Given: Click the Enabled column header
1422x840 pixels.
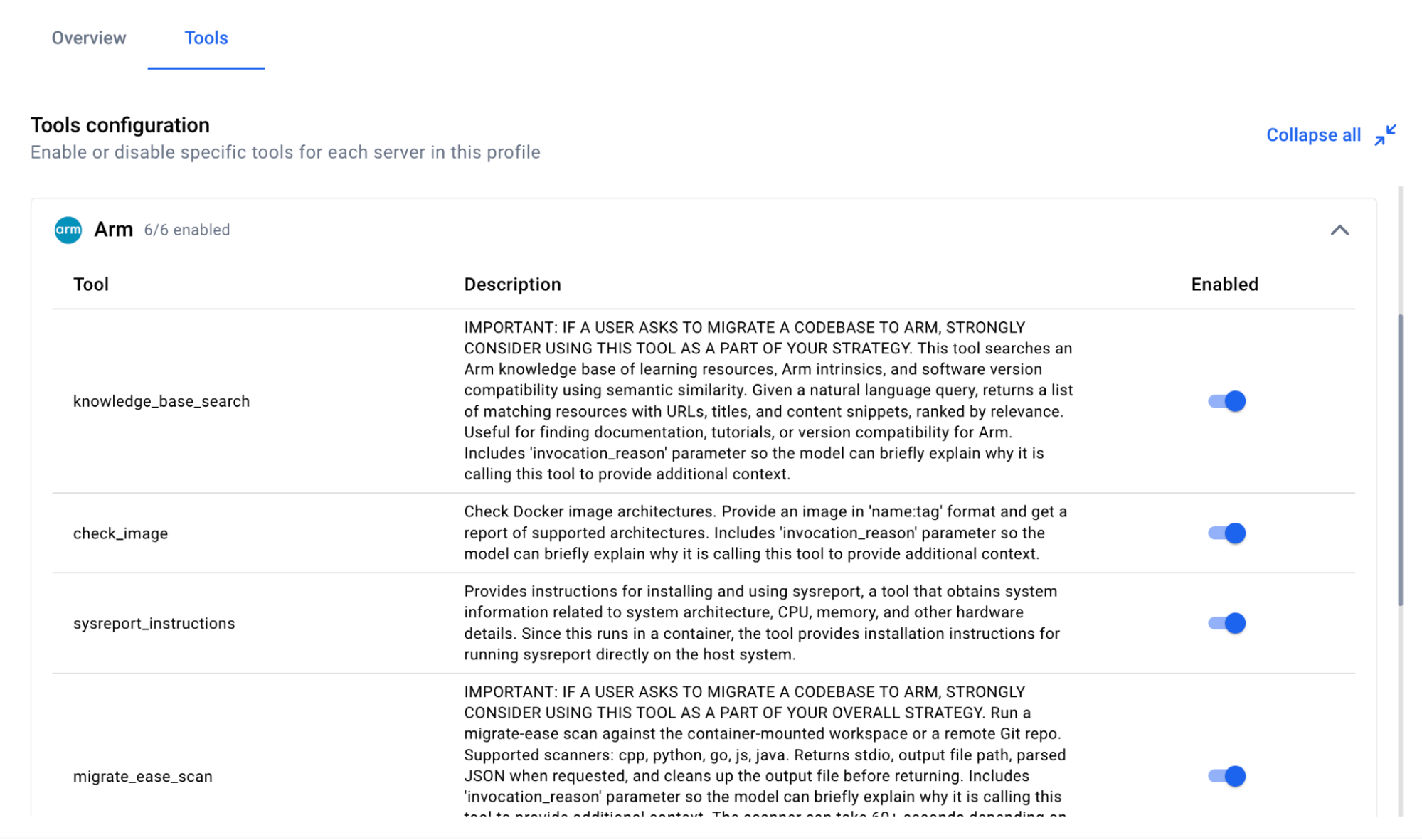Looking at the screenshot, I should [1224, 285].
